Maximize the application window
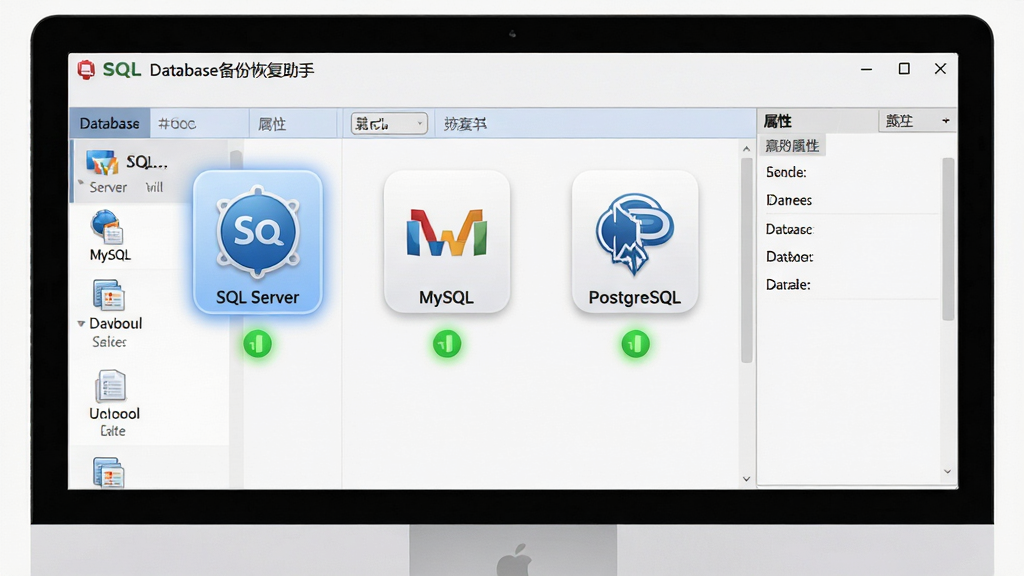1024x576 pixels. point(904,69)
